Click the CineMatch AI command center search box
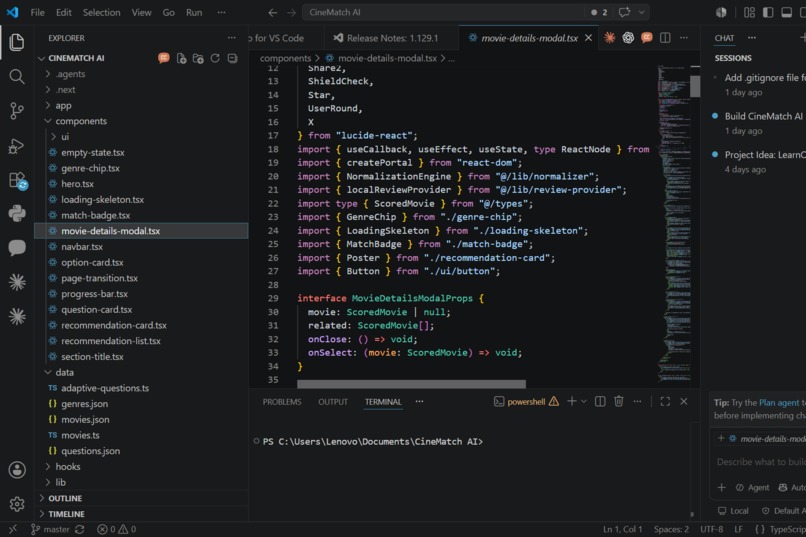806x537 pixels. click(x=443, y=12)
